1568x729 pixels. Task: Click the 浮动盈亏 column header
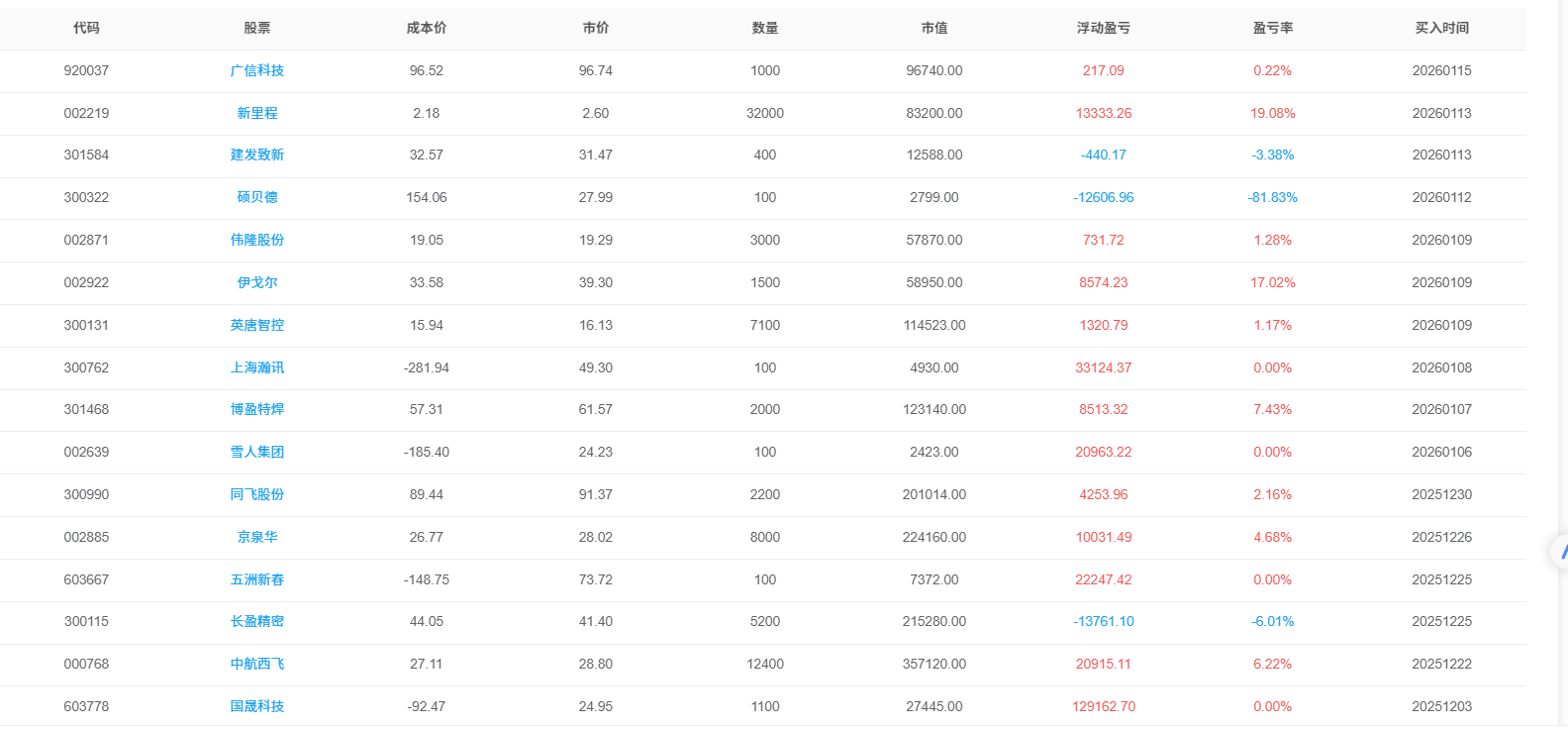pyautogui.click(x=1104, y=28)
